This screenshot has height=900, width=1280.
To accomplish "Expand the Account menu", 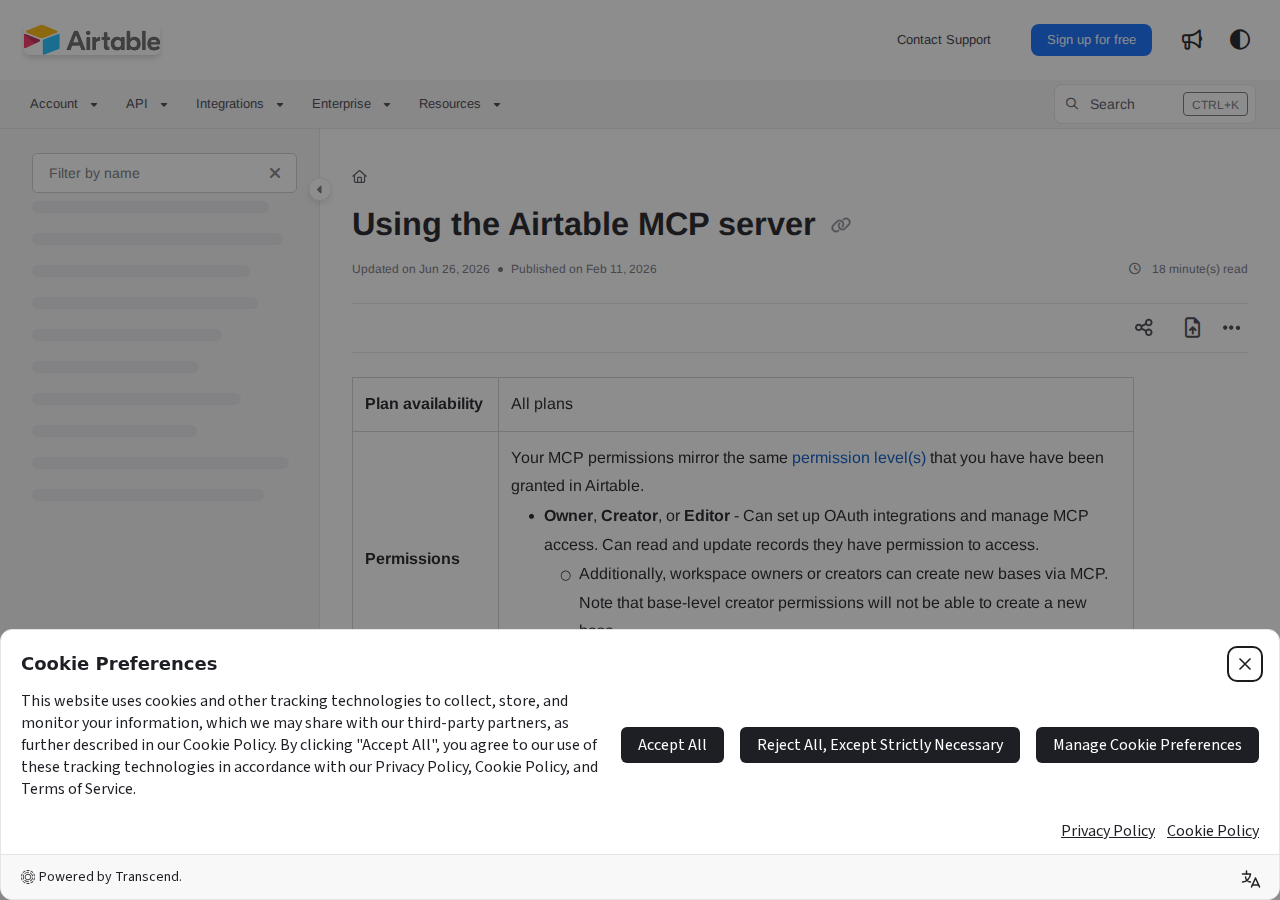I will coord(64,104).
